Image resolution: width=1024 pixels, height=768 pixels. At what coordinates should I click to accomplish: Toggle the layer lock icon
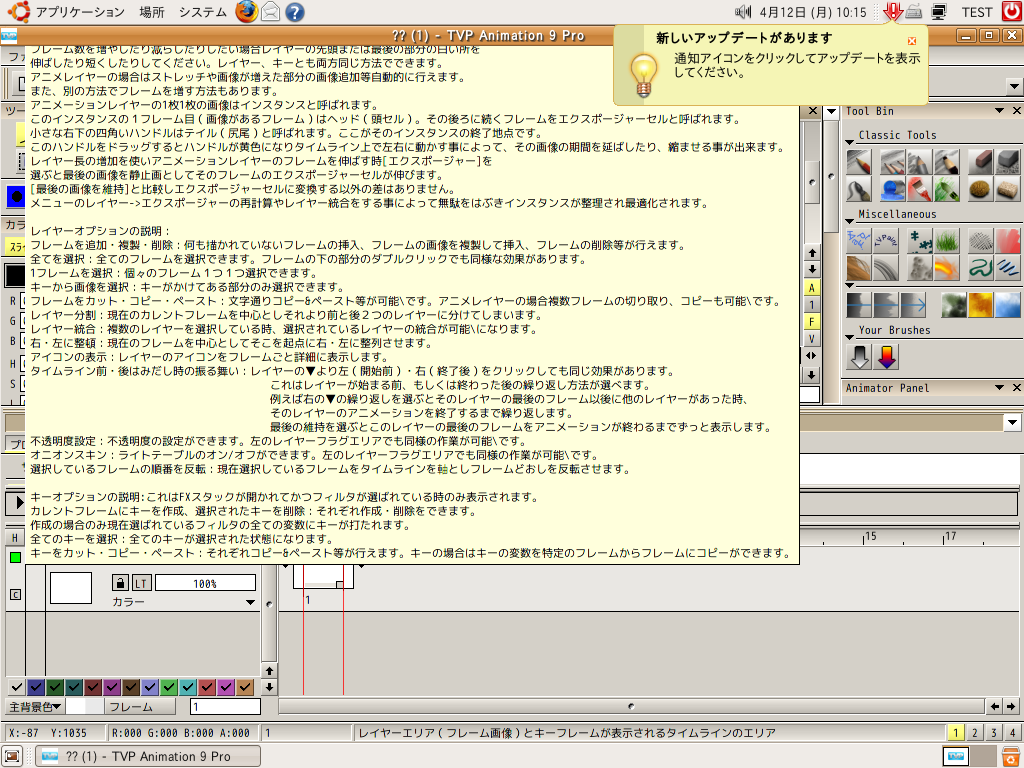pos(120,583)
